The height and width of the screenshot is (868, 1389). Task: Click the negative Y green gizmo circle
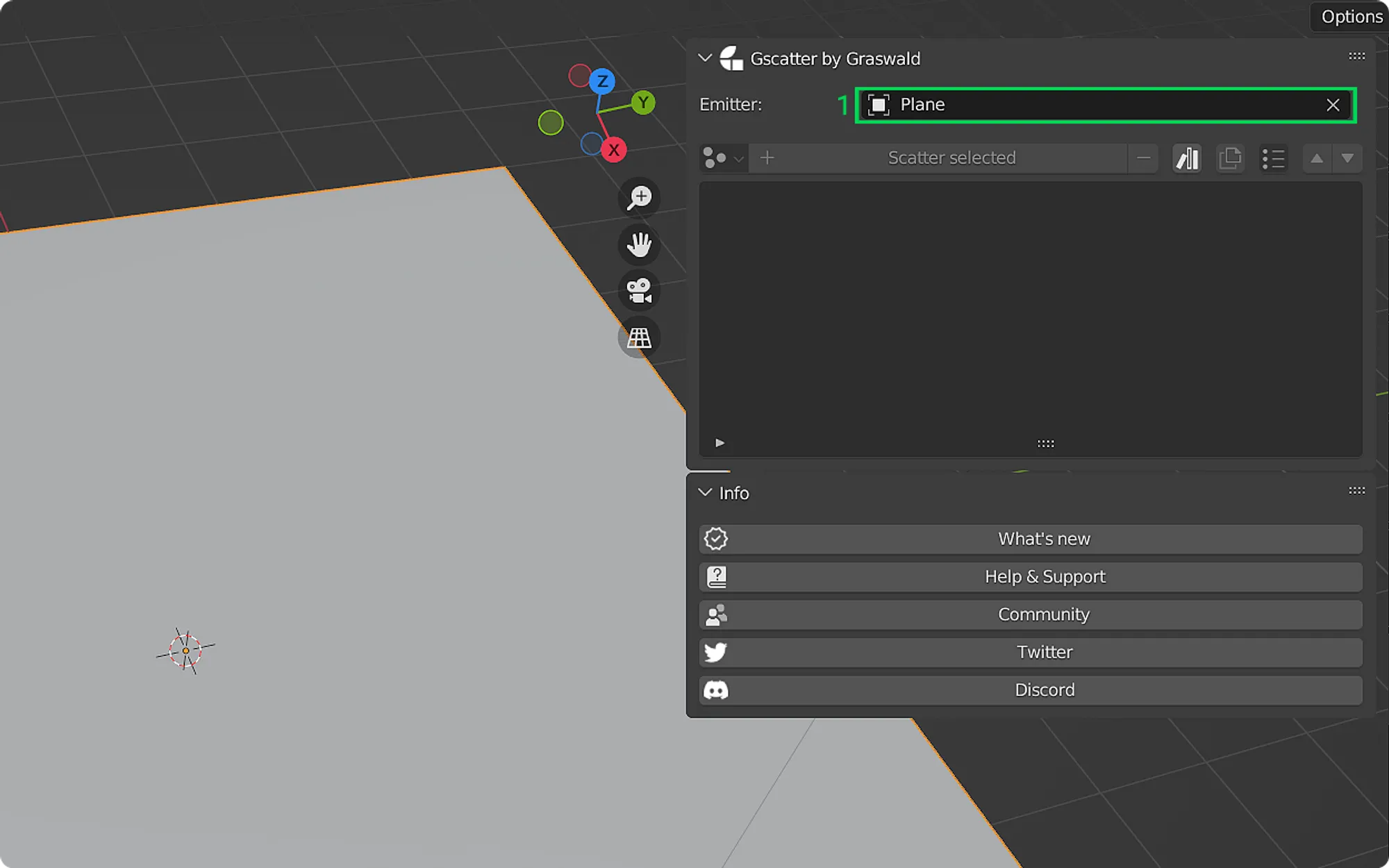[x=551, y=123]
